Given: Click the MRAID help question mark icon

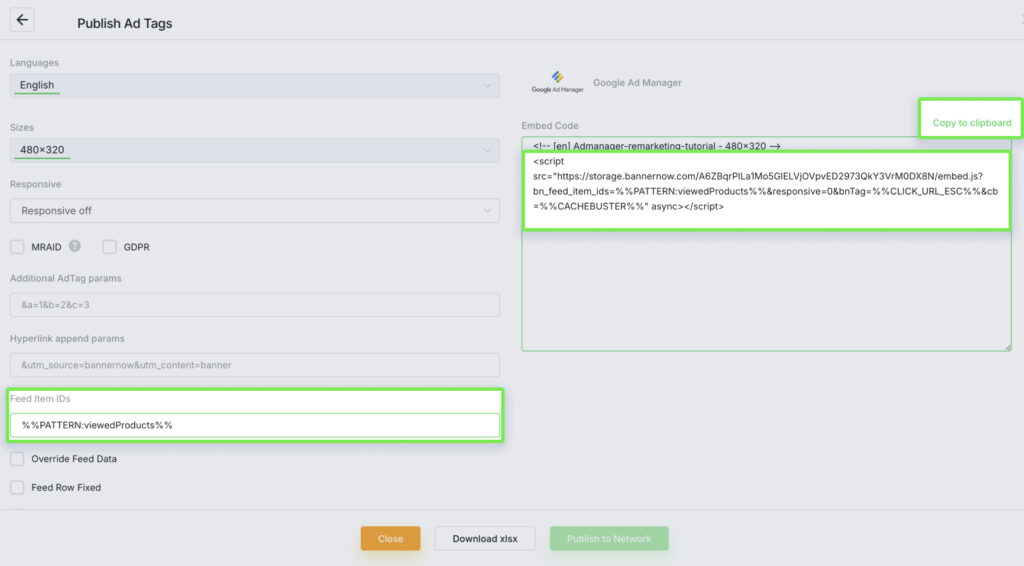Looking at the screenshot, I should (75, 246).
